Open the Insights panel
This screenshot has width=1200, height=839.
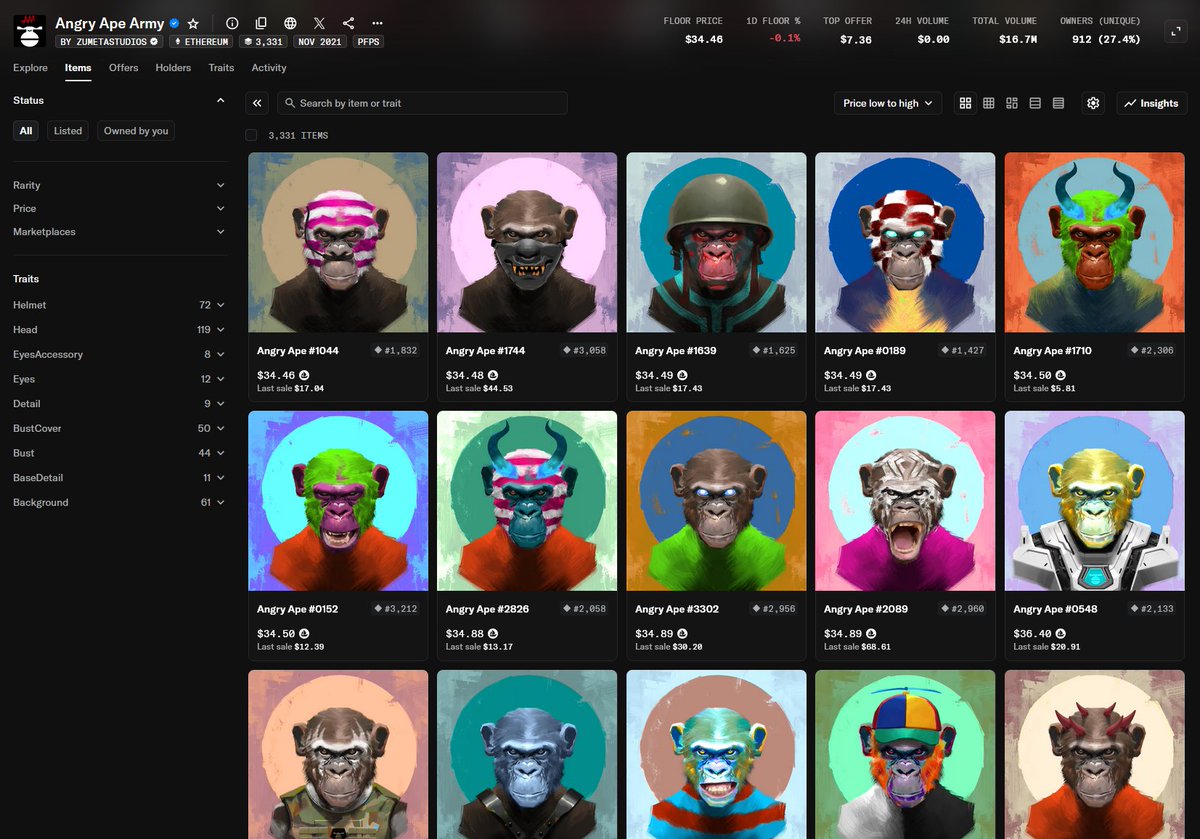[1152, 103]
